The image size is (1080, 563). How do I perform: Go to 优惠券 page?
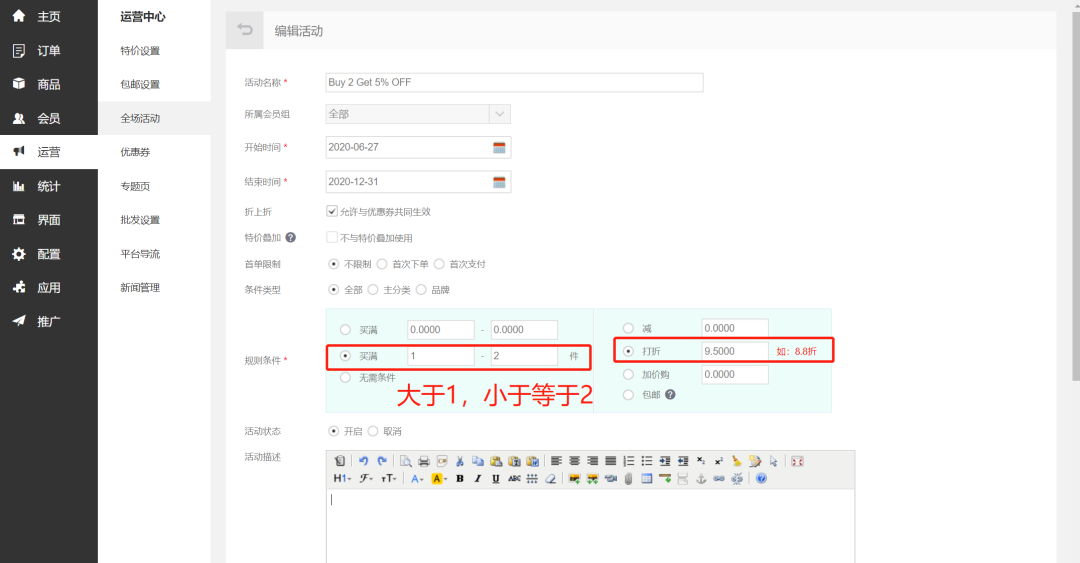135,152
